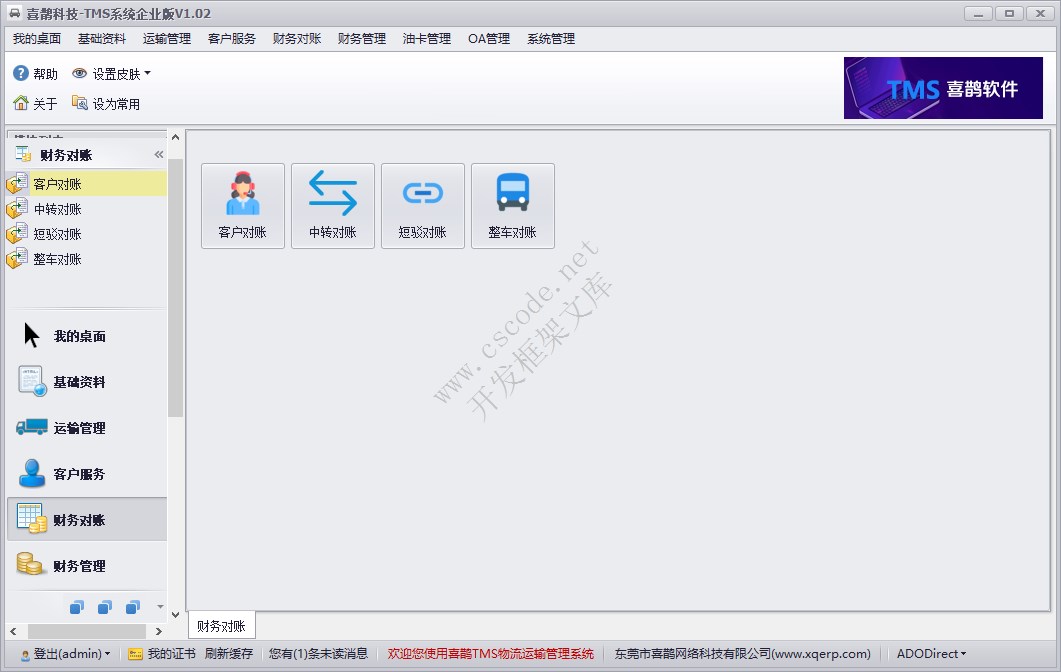Open 基础资料 in the navigation pane
The height and width of the screenshot is (672, 1061).
coord(87,382)
